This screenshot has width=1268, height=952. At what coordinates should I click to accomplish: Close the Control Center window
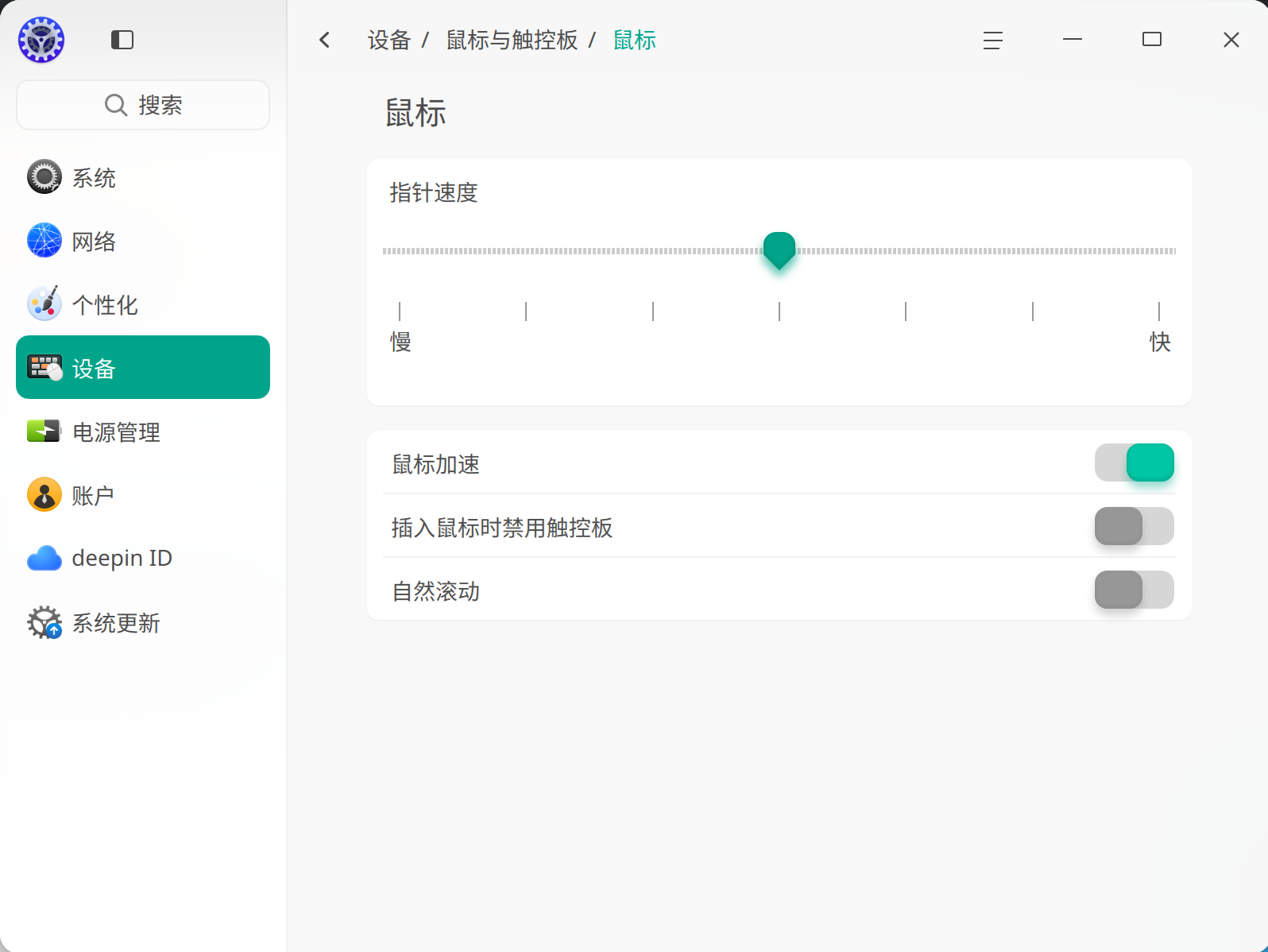click(1231, 40)
